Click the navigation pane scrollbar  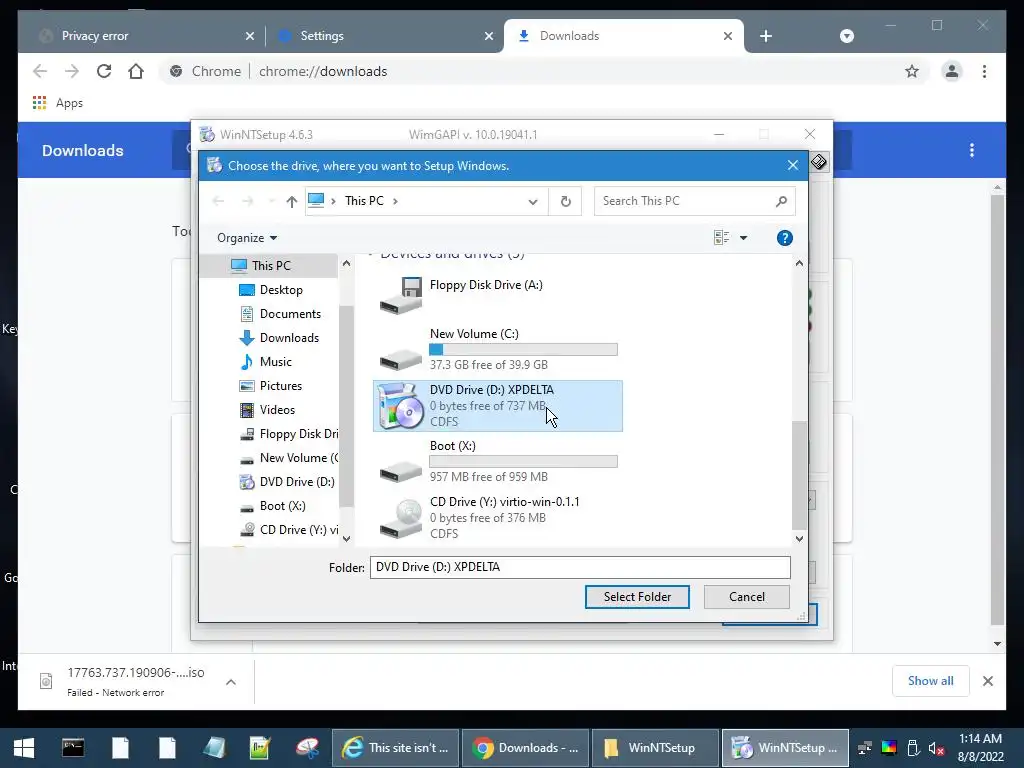click(x=346, y=405)
